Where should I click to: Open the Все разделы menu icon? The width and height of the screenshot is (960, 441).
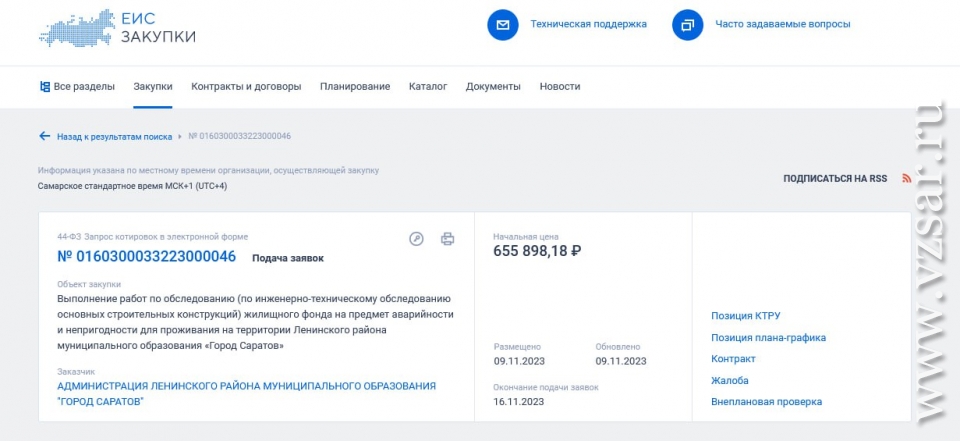pyautogui.click(x=45, y=86)
